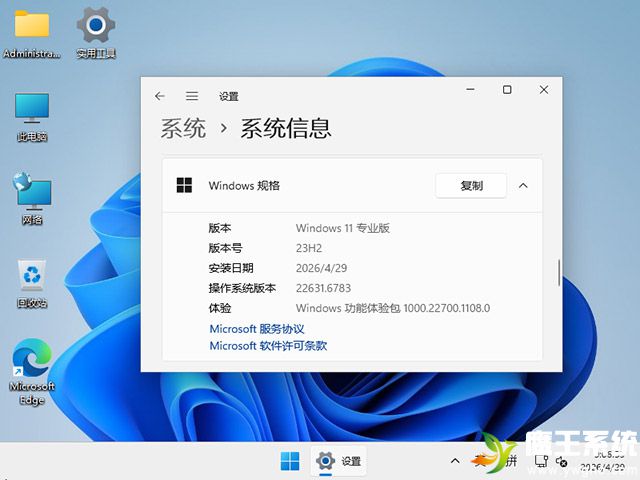Navigate to 系统 in the breadcrumb

click(183, 128)
